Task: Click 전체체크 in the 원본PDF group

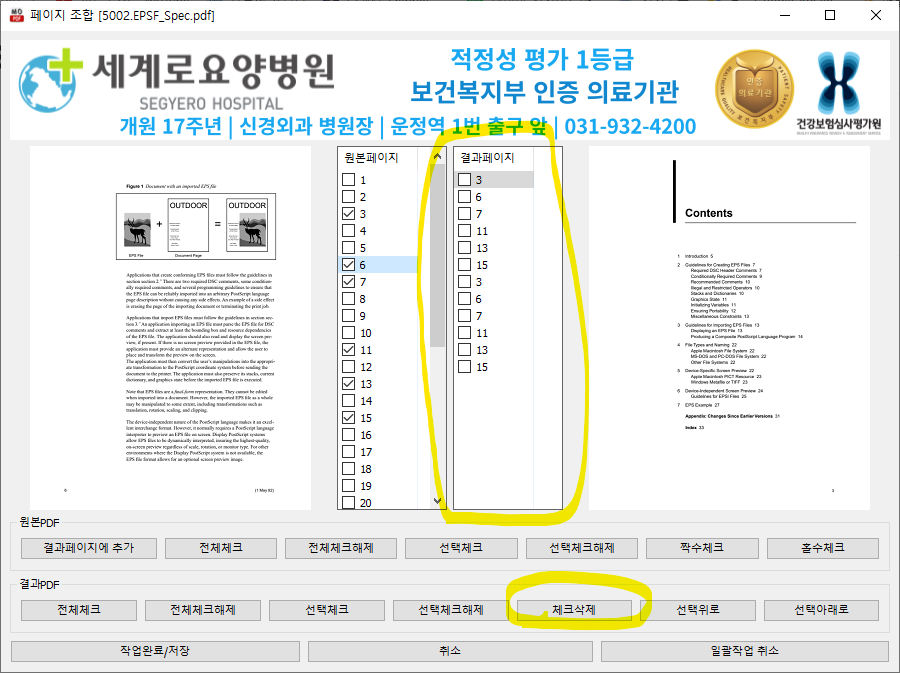Action: coord(220,548)
